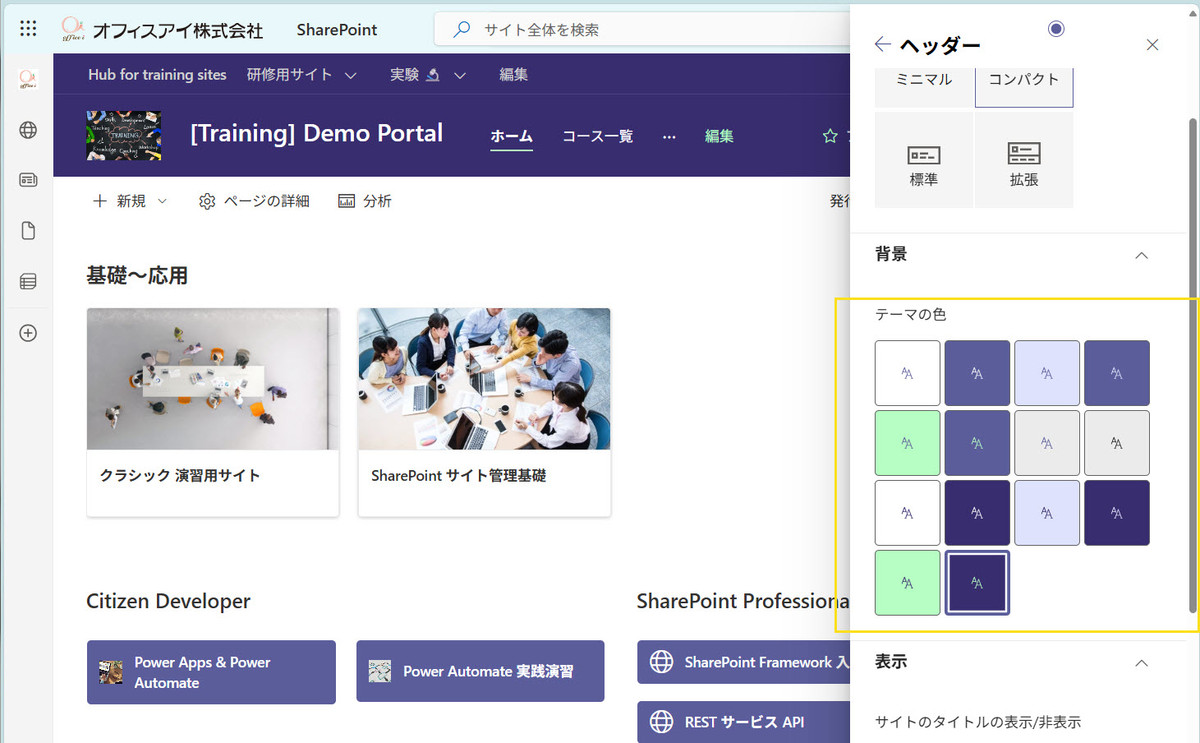Click the globe icon on the REST サービス API link
This screenshot has height=743, width=1200.
[661, 721]
